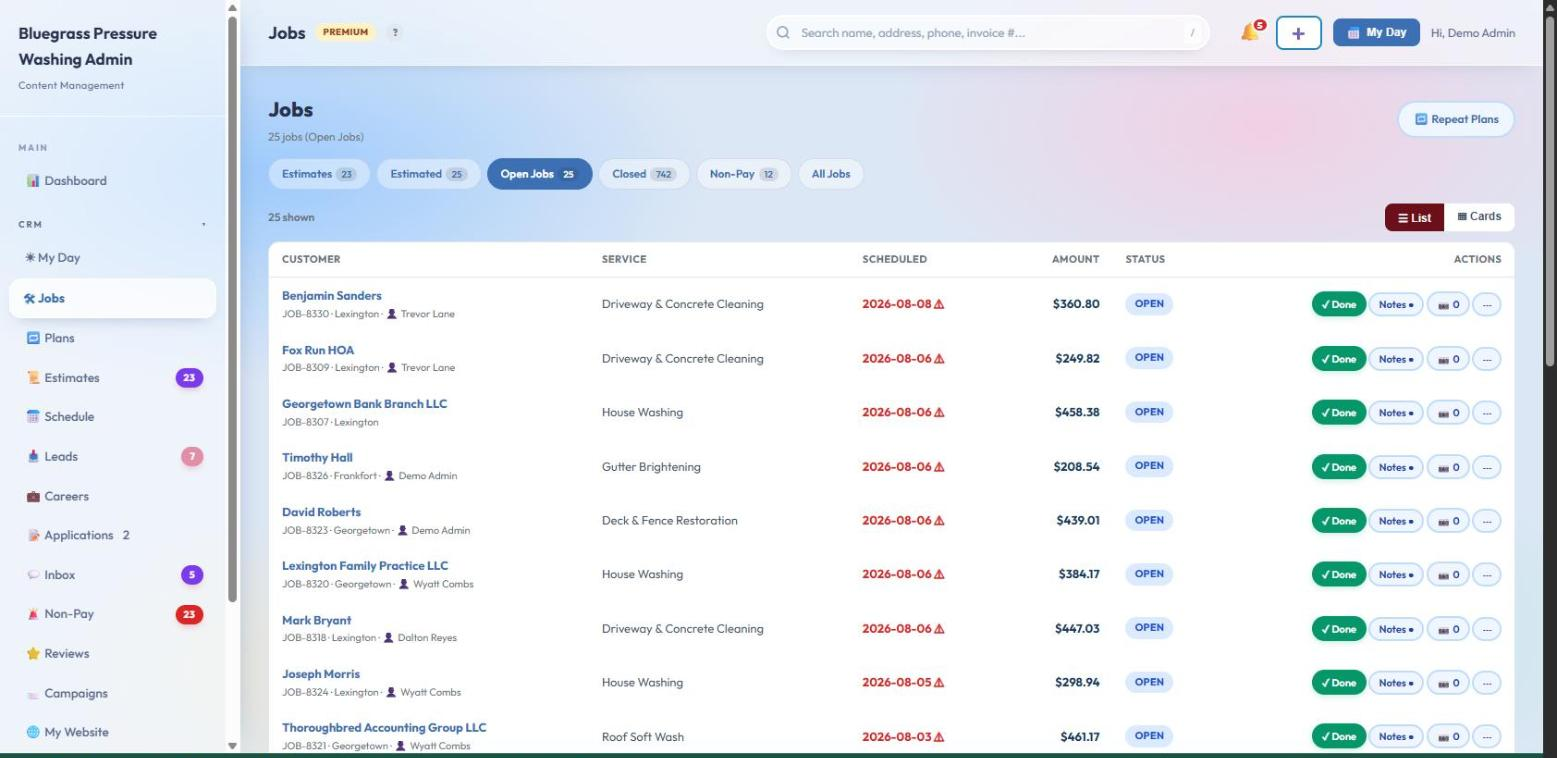Viewport: 1557px width, 758px height.
Task: Click the Repeat Plans button
Action: [x=1456, y=119]
